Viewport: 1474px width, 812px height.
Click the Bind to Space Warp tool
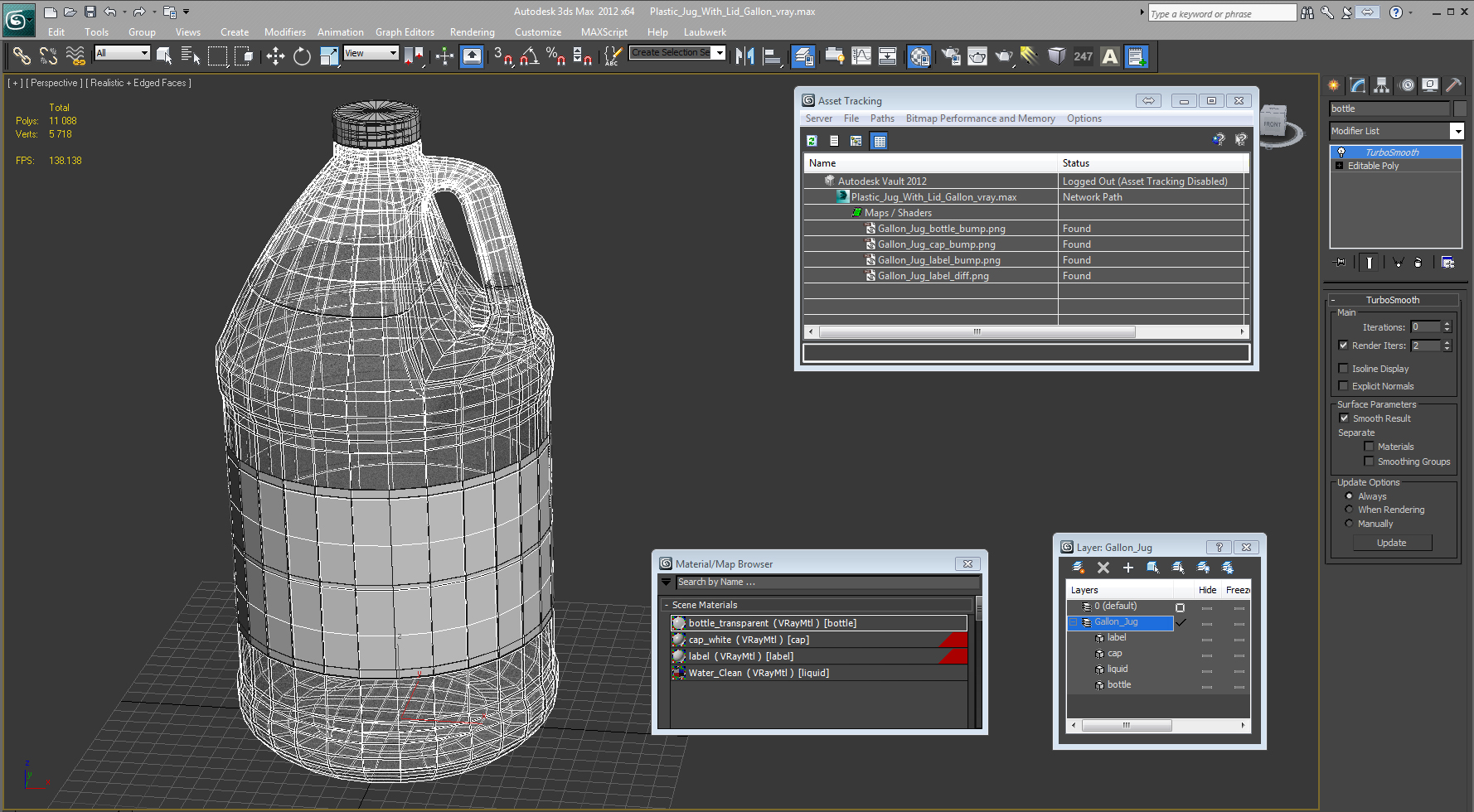click(75, 56)
